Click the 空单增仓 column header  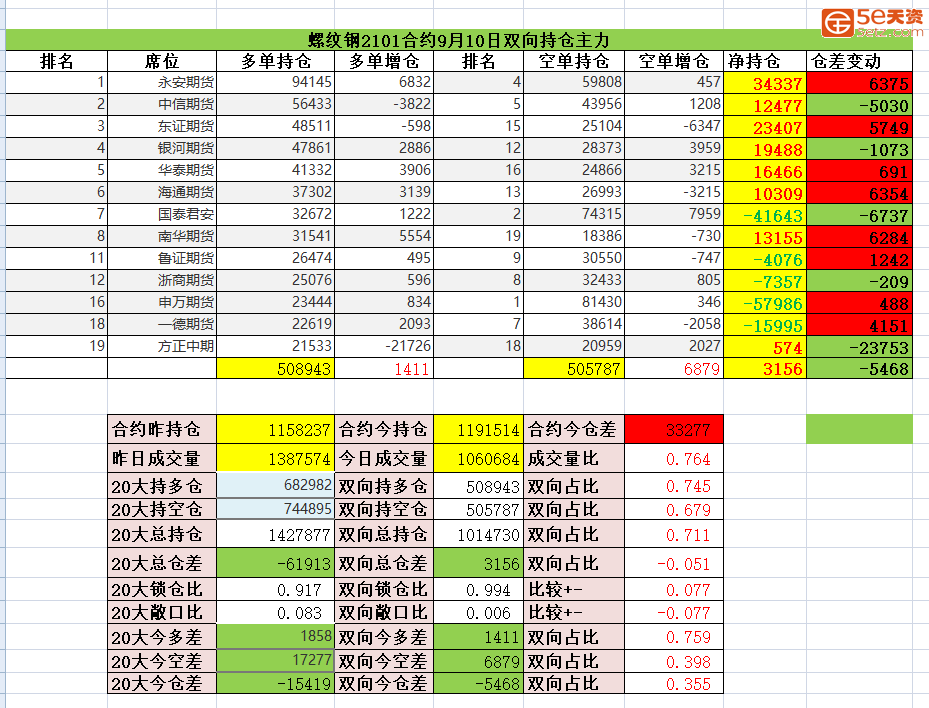pos(674,61)
